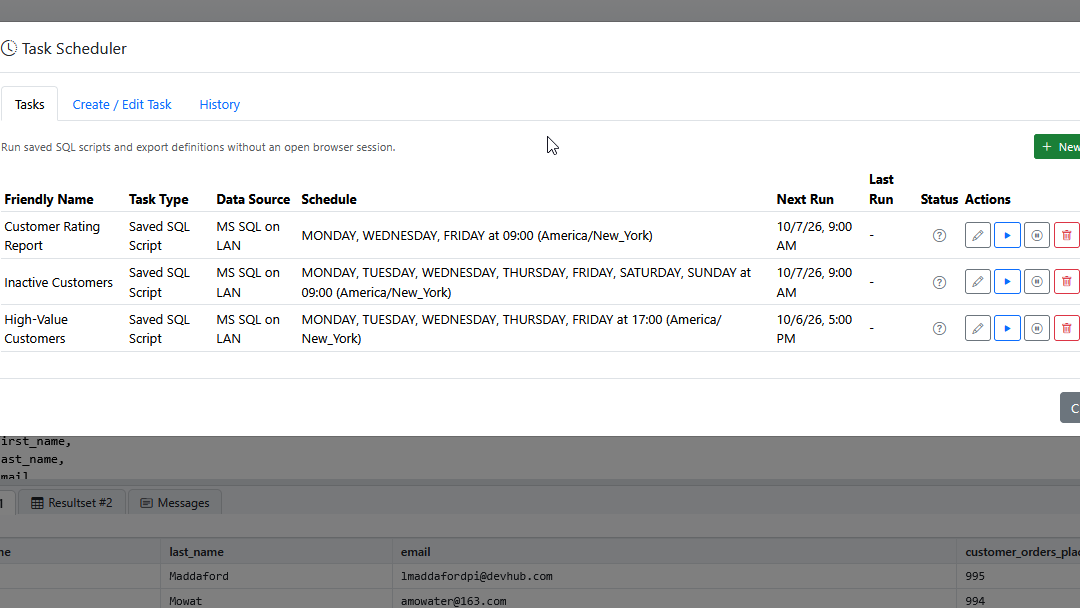Open the Create / Edit Task tab

122,105
